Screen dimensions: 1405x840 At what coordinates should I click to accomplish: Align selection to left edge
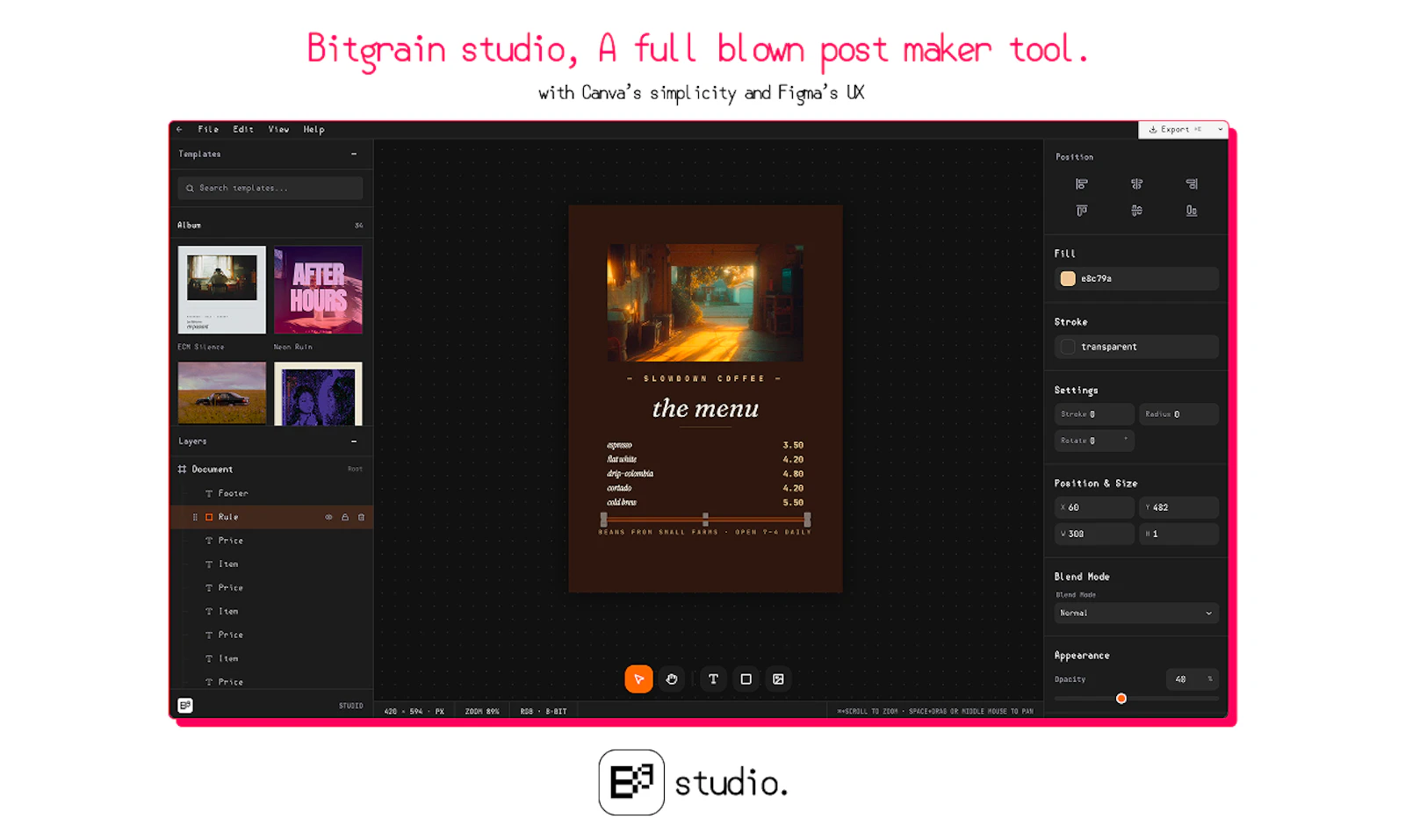(1081, 183)
